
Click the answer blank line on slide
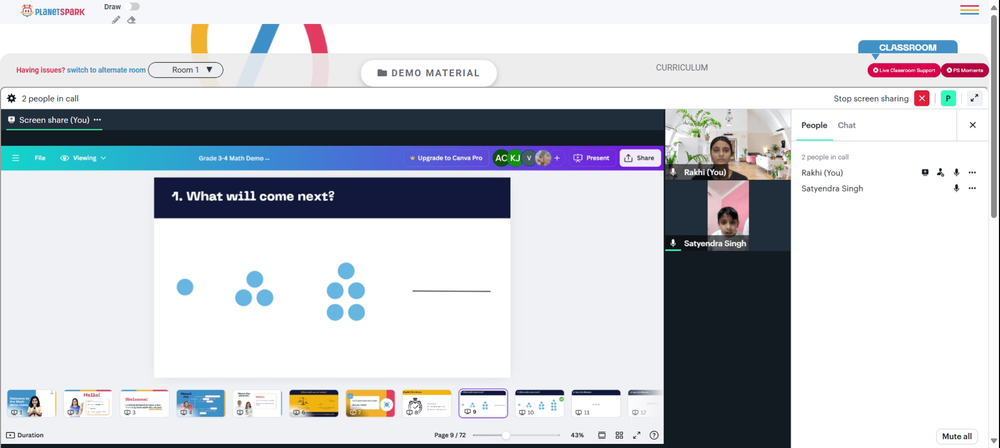click(x=452, y=291)
